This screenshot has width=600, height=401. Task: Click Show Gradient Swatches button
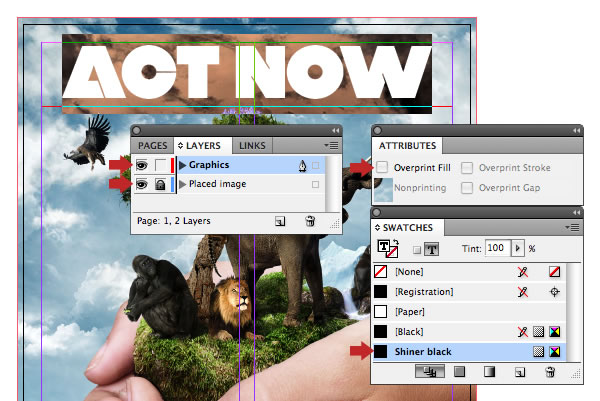489,372
